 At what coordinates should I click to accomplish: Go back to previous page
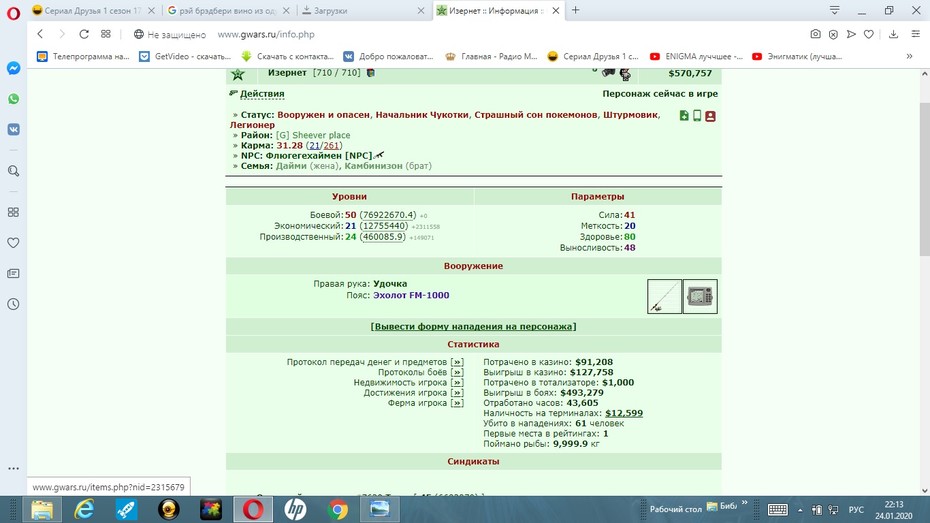pyautogui.click(x=40, y=34)
